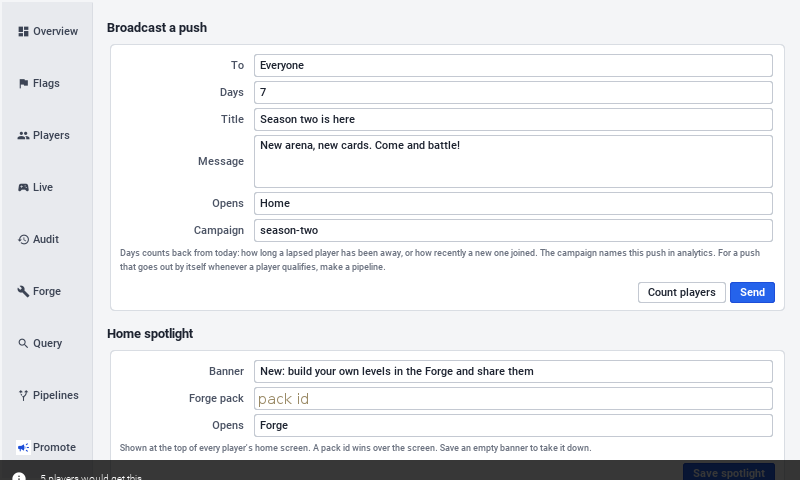Click the 'Message' field label
This screenshot has height=480, width=800.
[221, 162]
